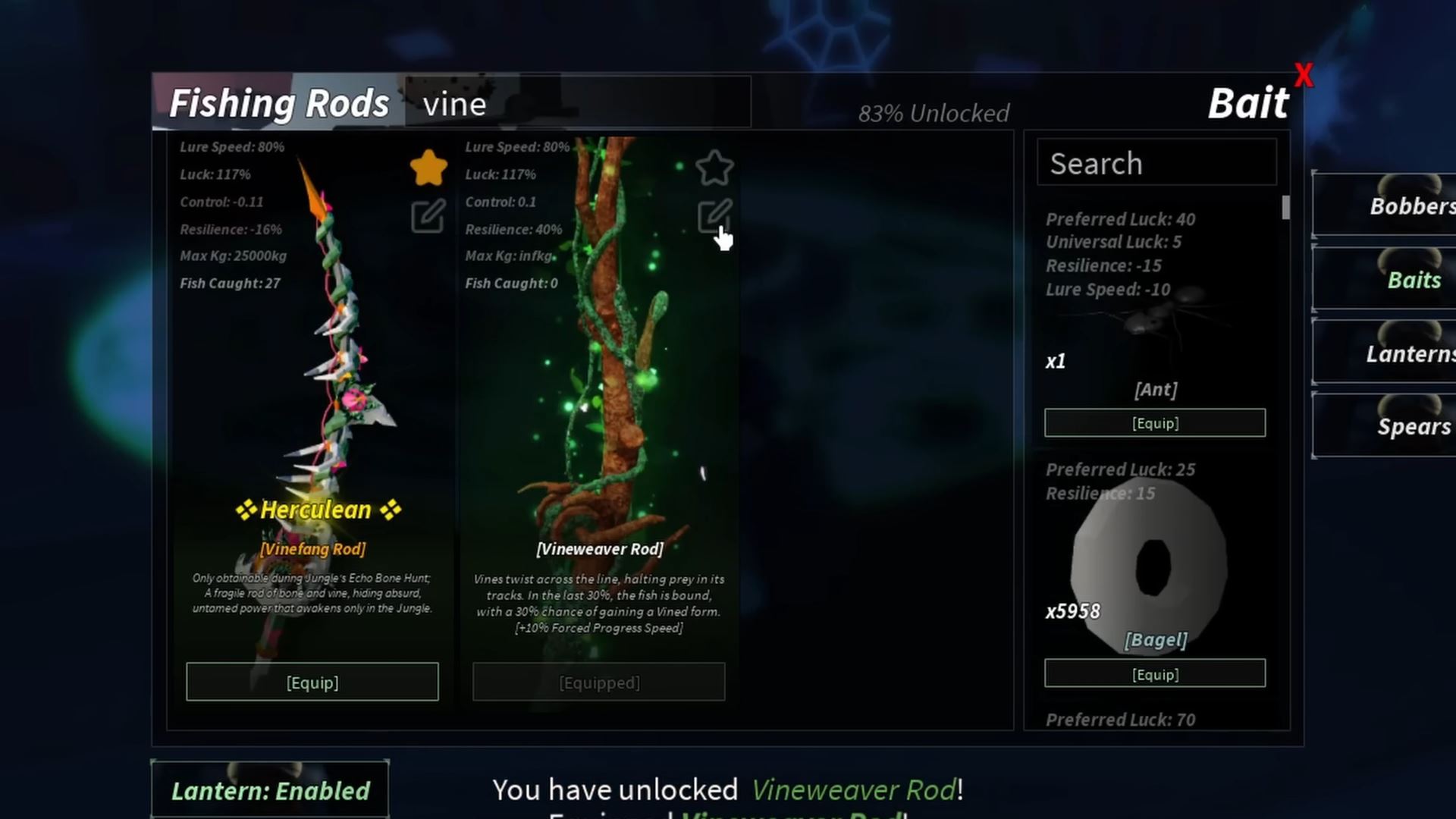The height and width of the screenshot is (819, 1456).
Task: Equip the Ant bait
Action: tap(1155, 423)
